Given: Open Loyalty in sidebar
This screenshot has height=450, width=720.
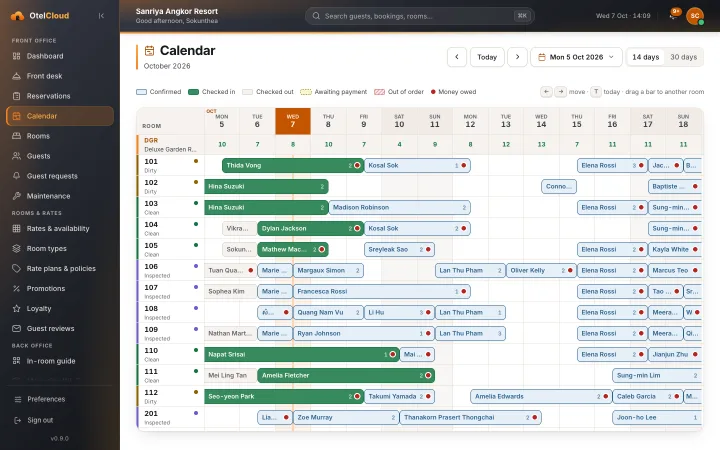Looking at the screenshot, I should click(60, 309).
